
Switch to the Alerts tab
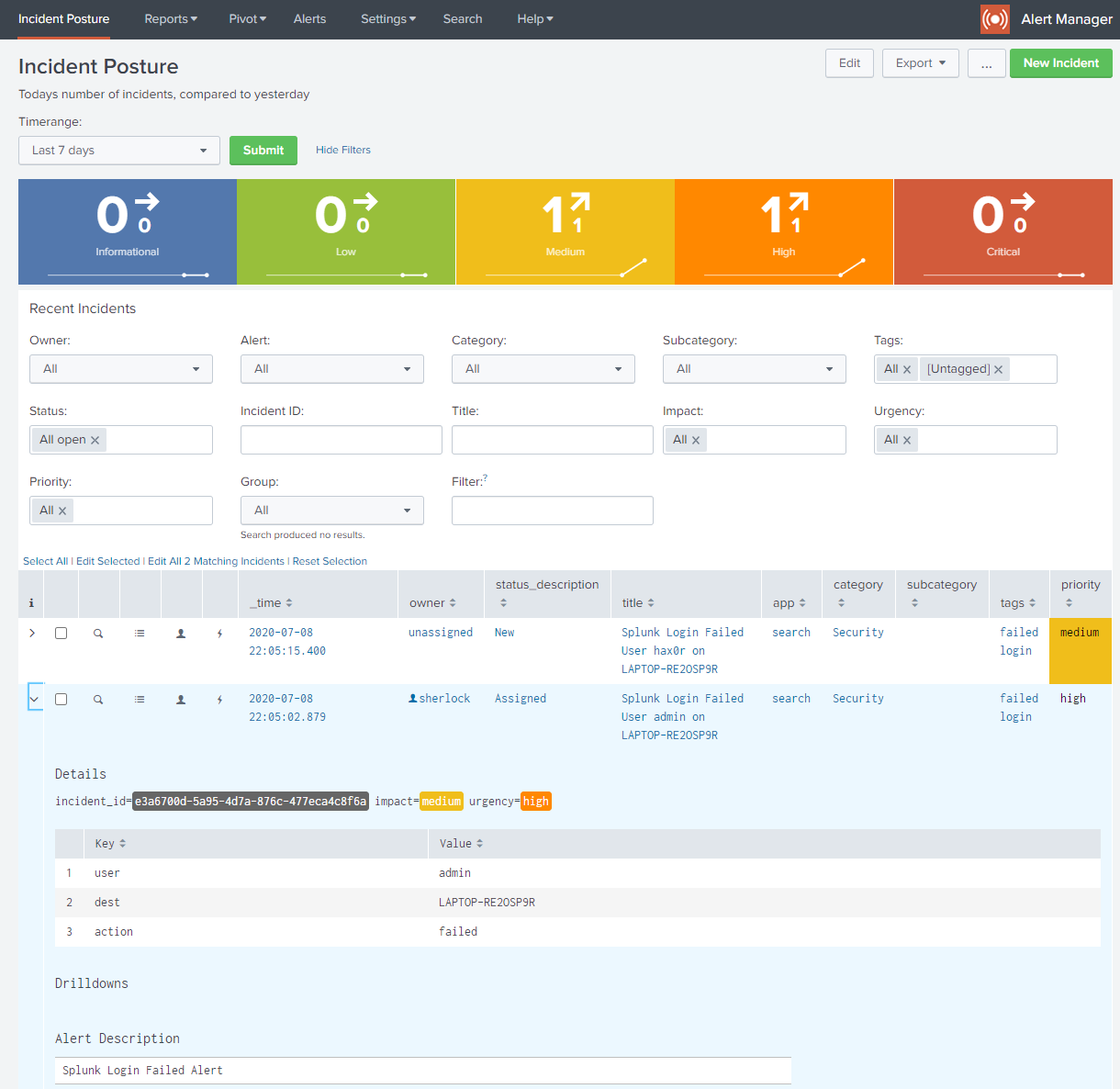pyautogui.click(x=309, y=18)
